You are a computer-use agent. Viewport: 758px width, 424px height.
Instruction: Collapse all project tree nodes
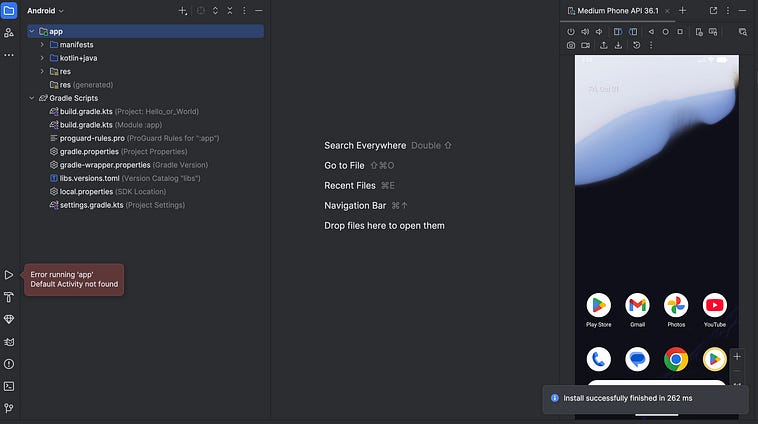click(x=230, y=11)
